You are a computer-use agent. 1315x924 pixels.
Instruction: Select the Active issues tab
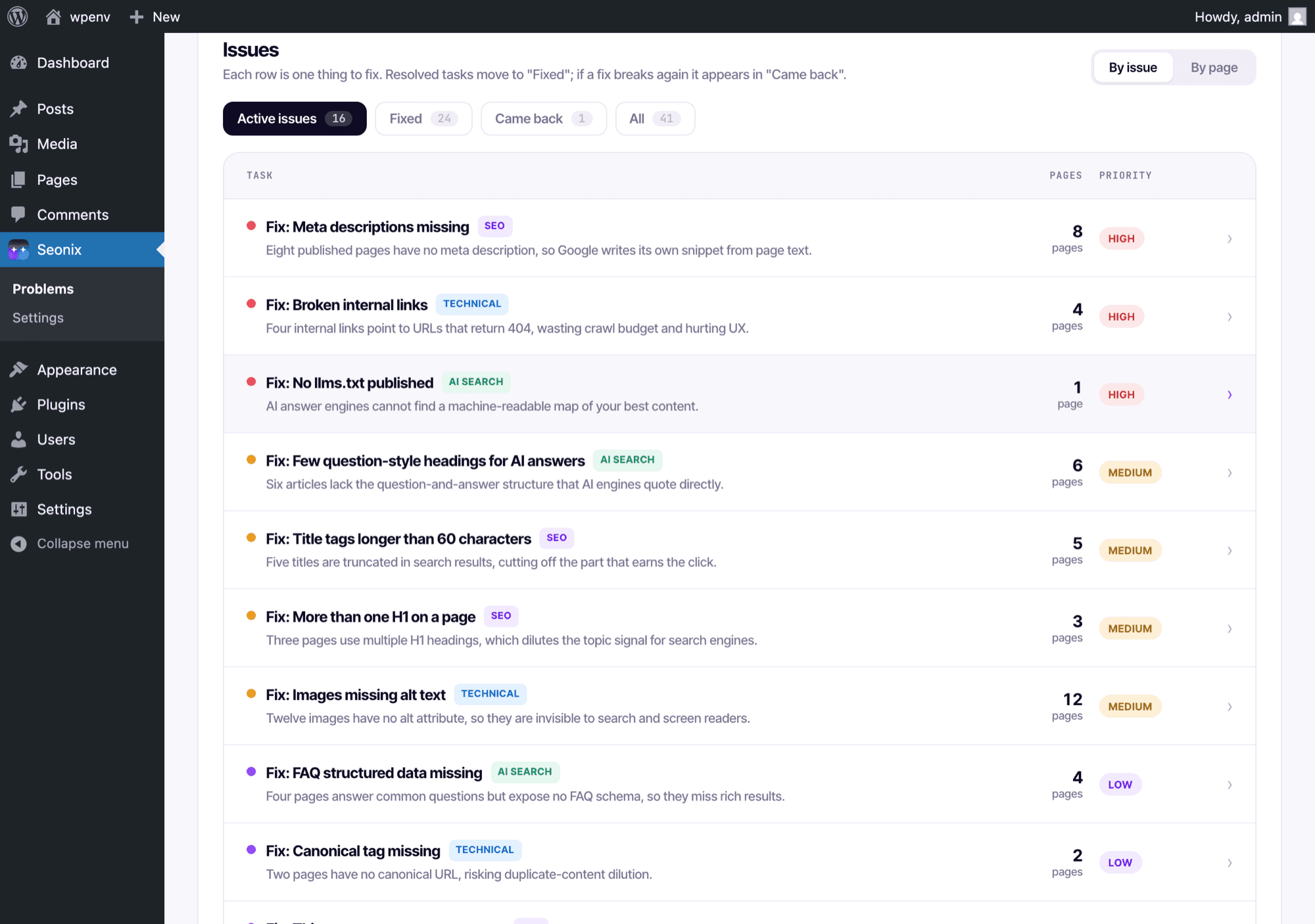point(295,118)
